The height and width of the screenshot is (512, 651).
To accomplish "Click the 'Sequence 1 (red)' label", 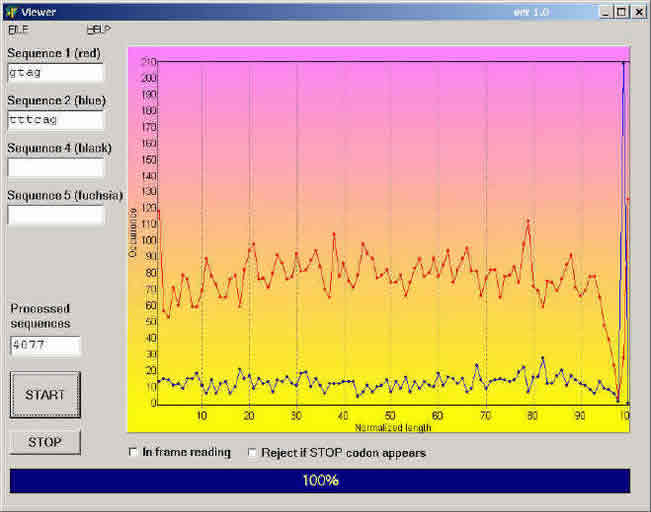I will coord(54,53).
